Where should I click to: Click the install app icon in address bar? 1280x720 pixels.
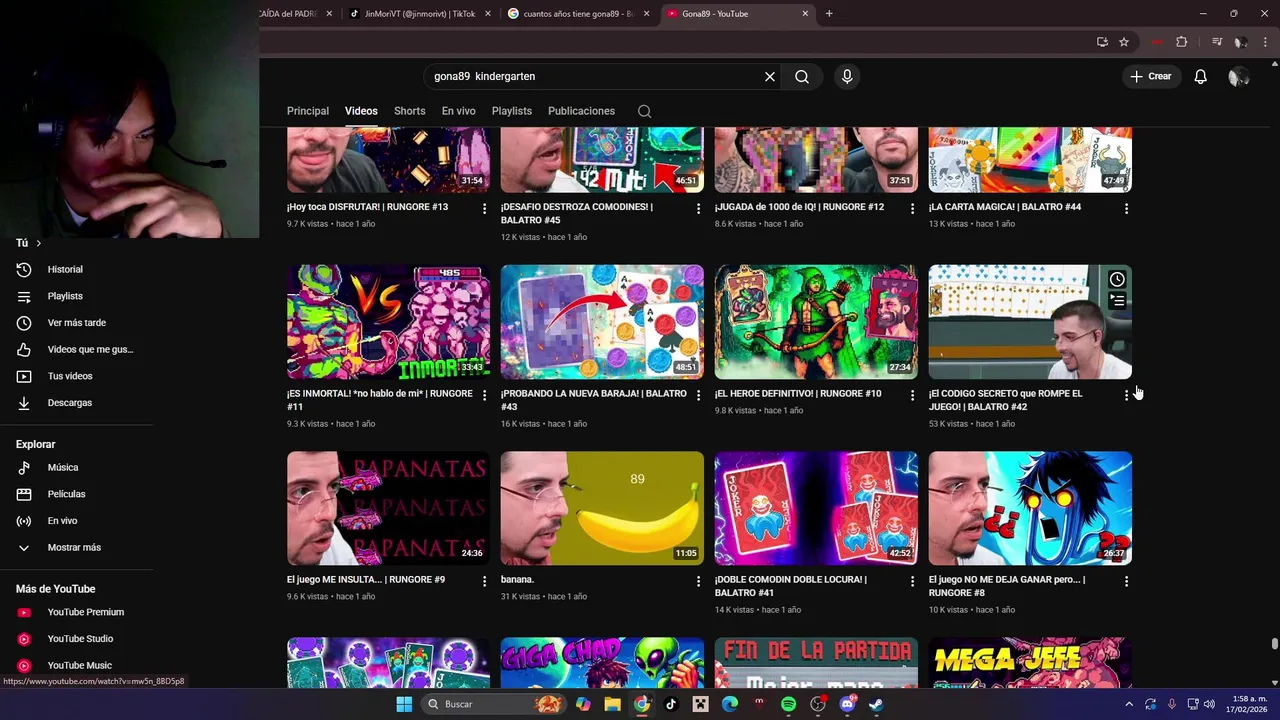1102,42
